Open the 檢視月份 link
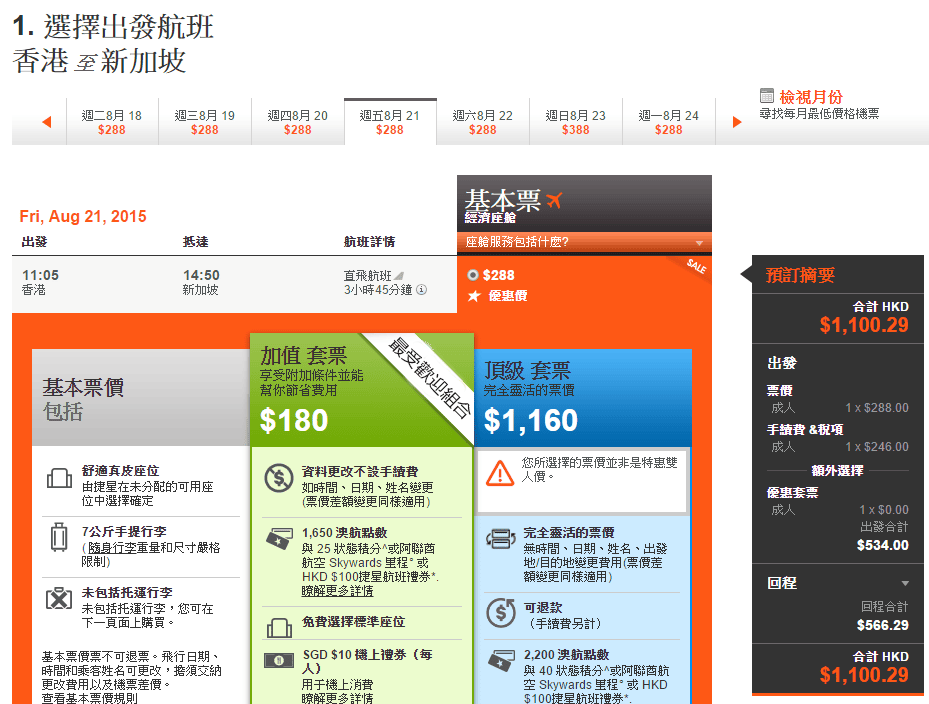This screenshot has height=704, width=929. tap(811, 97)
